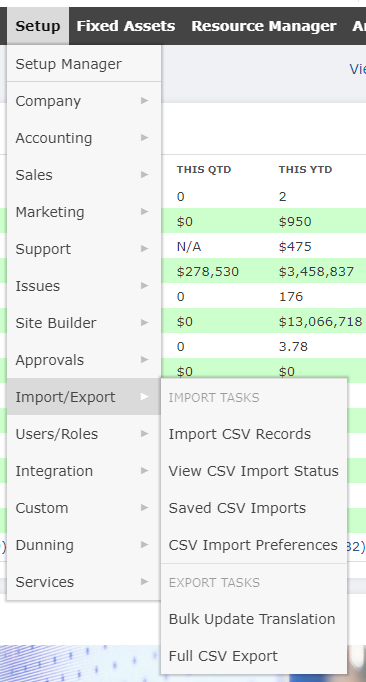Image resolution: width=366 pixels, height=682 pixels.
Task: Switch to the Fixed Assets tab
Action: [x=126, y=26]
